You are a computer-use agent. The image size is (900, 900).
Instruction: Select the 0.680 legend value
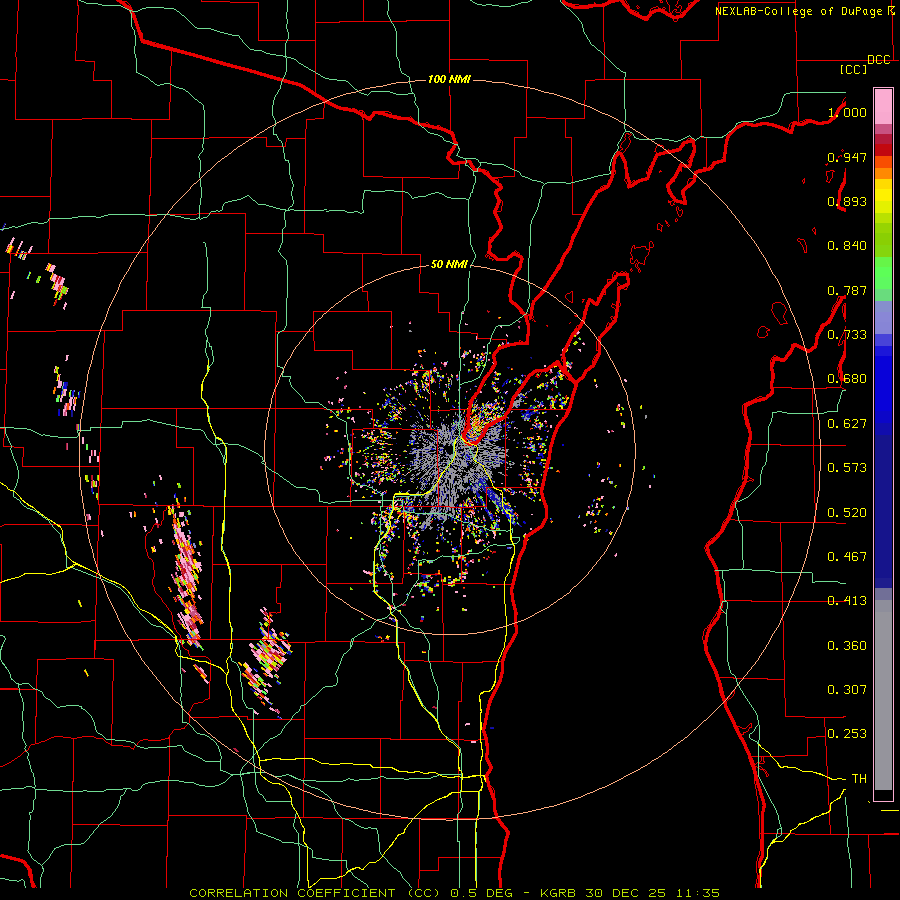point(847,379)
